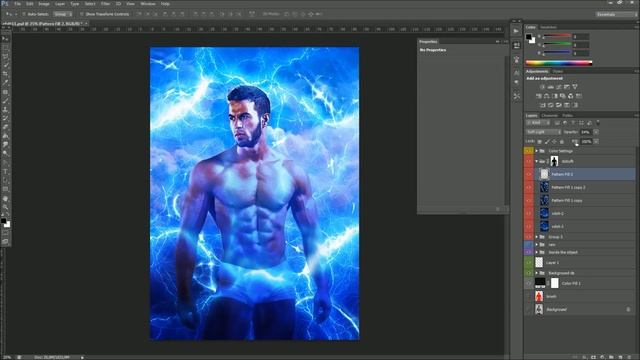Open the Opacity slider arrow
Screen dimensions: 640x360
tap(596, 132)
